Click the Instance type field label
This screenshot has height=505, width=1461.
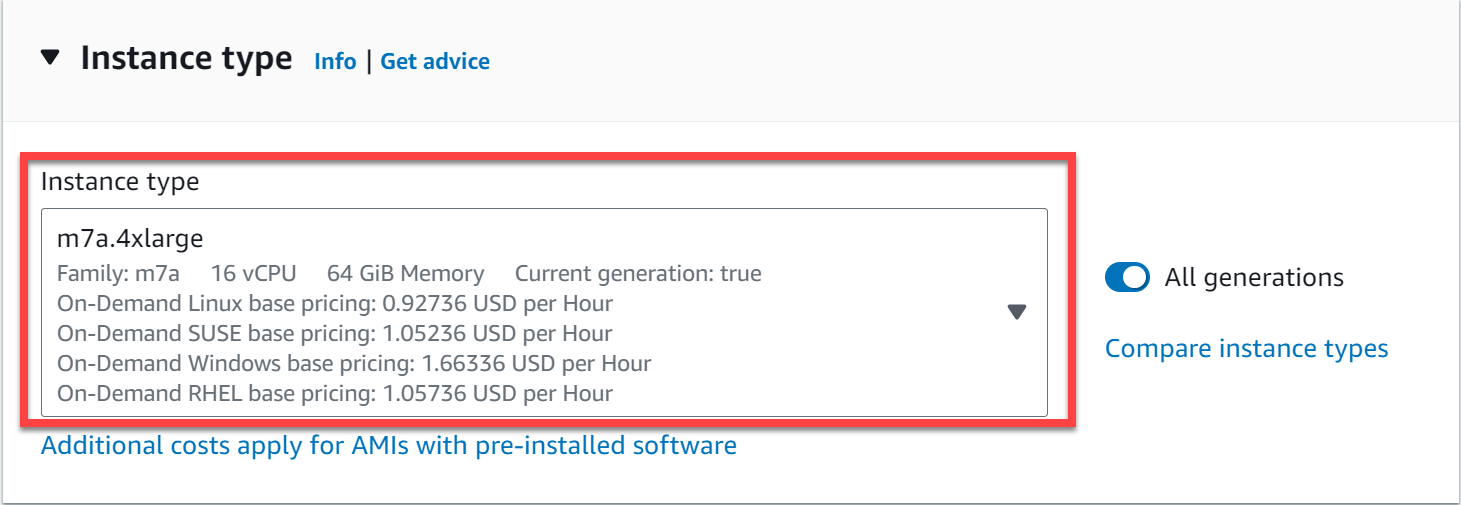tap(120, 182)
